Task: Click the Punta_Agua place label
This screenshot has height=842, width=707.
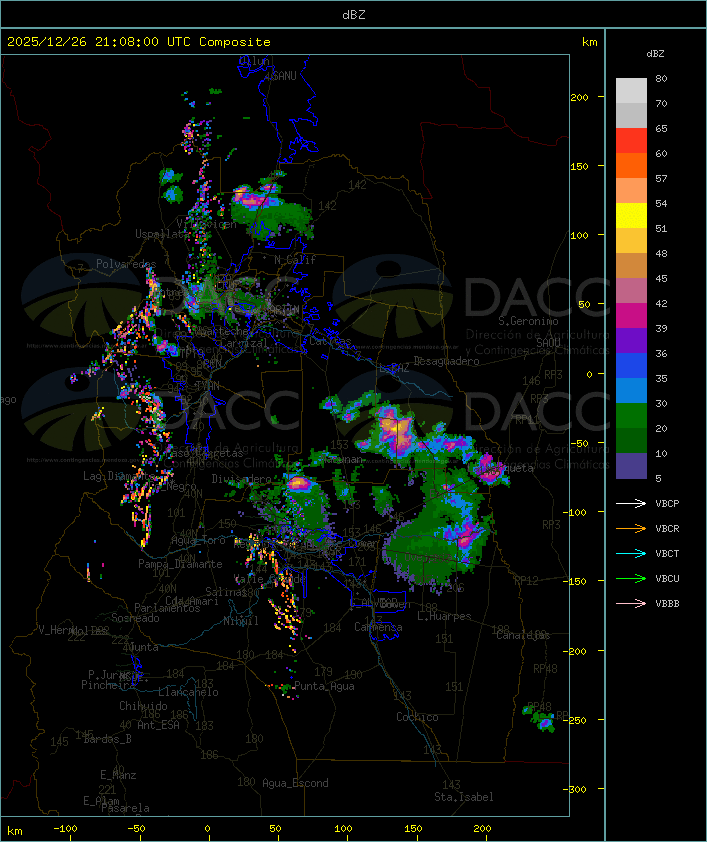Action: [324, 686]
